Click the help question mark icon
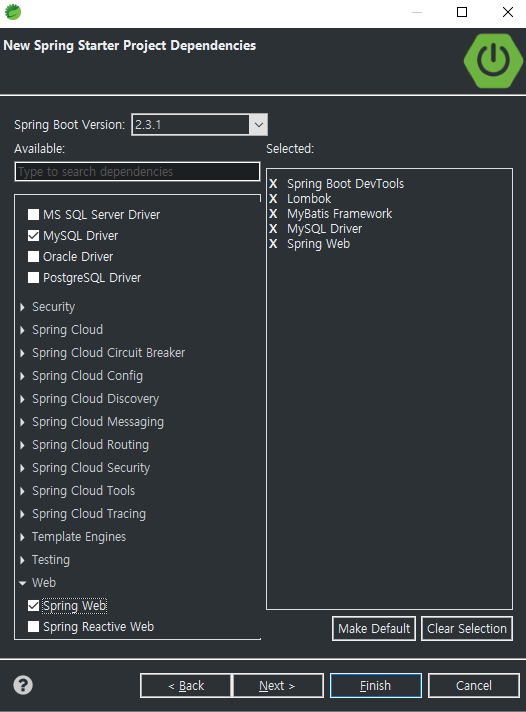The width and height of the screenshot is (526, 712). point(23,685)
